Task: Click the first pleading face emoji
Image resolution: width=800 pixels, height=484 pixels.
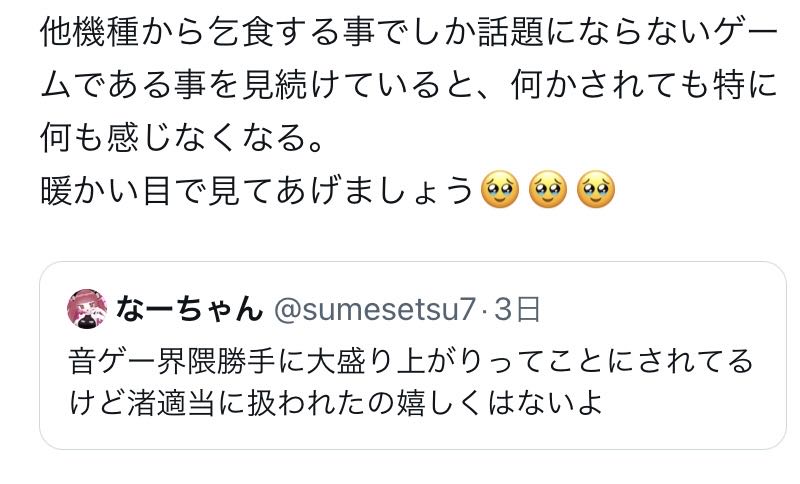Action: (501, 187)
